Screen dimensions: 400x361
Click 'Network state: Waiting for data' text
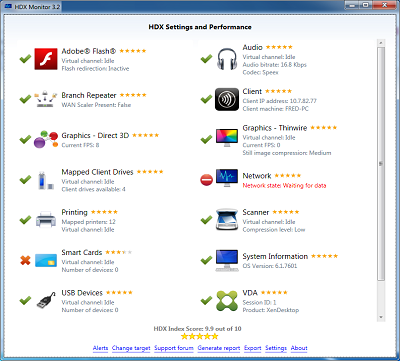coord(284,185)
